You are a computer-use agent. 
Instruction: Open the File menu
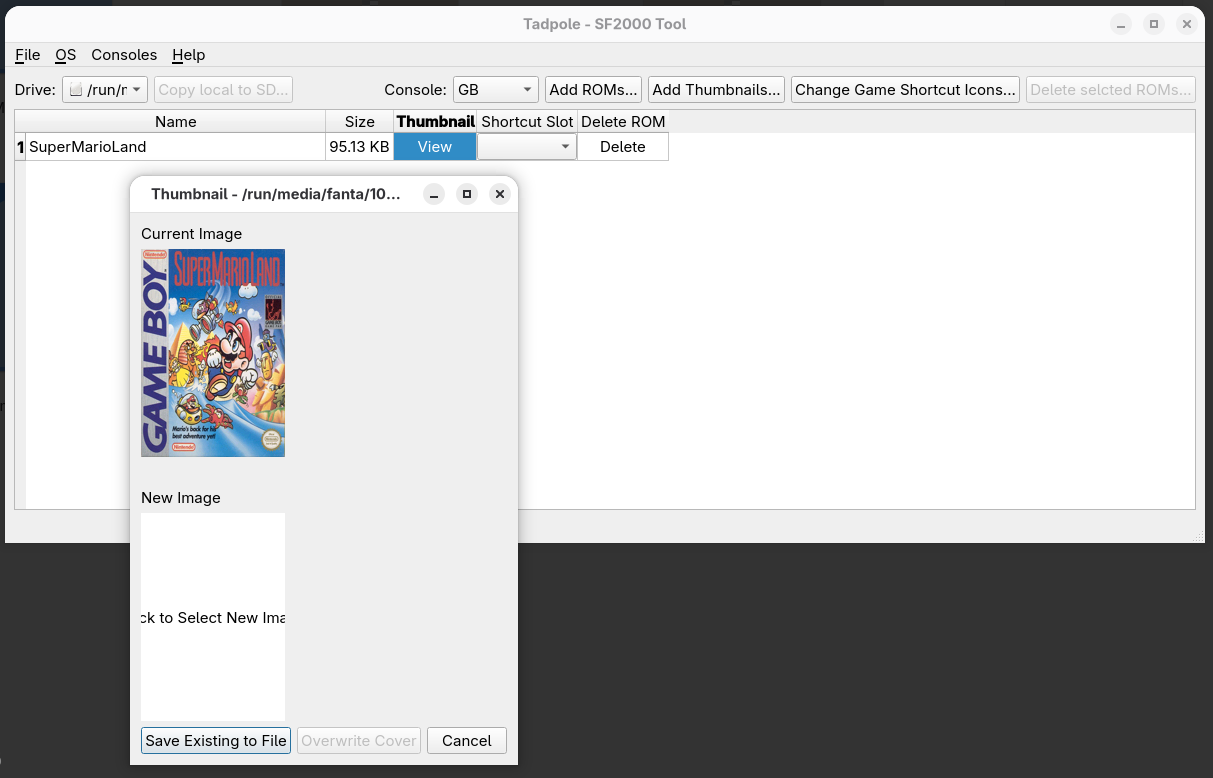[27, 55]
